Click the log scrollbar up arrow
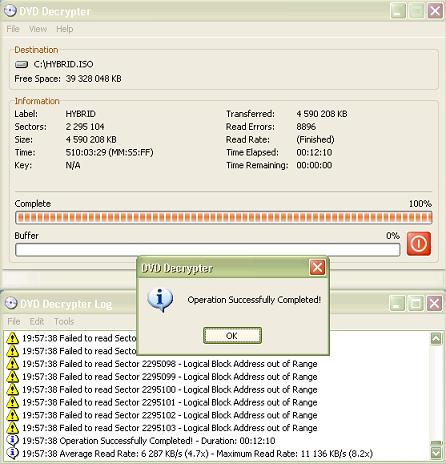The image size is (446, 464). (x=436, y=338)
